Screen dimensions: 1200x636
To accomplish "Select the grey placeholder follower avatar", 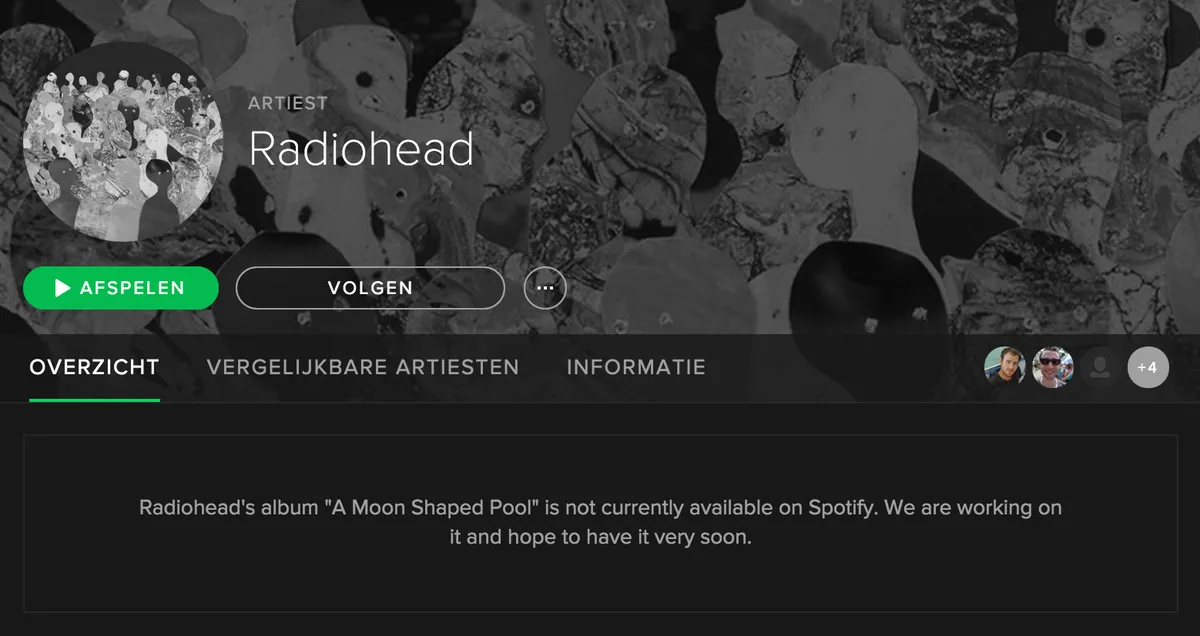I will (x=1100, y=368).
